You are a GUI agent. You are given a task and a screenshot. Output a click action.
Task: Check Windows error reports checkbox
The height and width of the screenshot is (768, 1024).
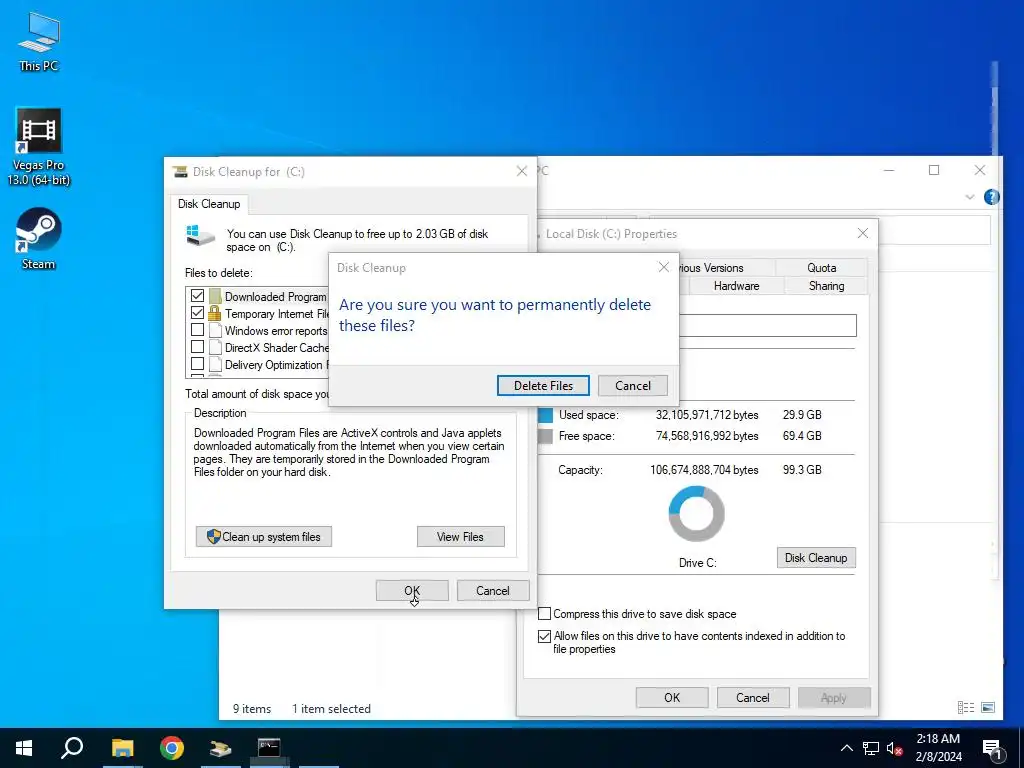[x=197, y=330]
